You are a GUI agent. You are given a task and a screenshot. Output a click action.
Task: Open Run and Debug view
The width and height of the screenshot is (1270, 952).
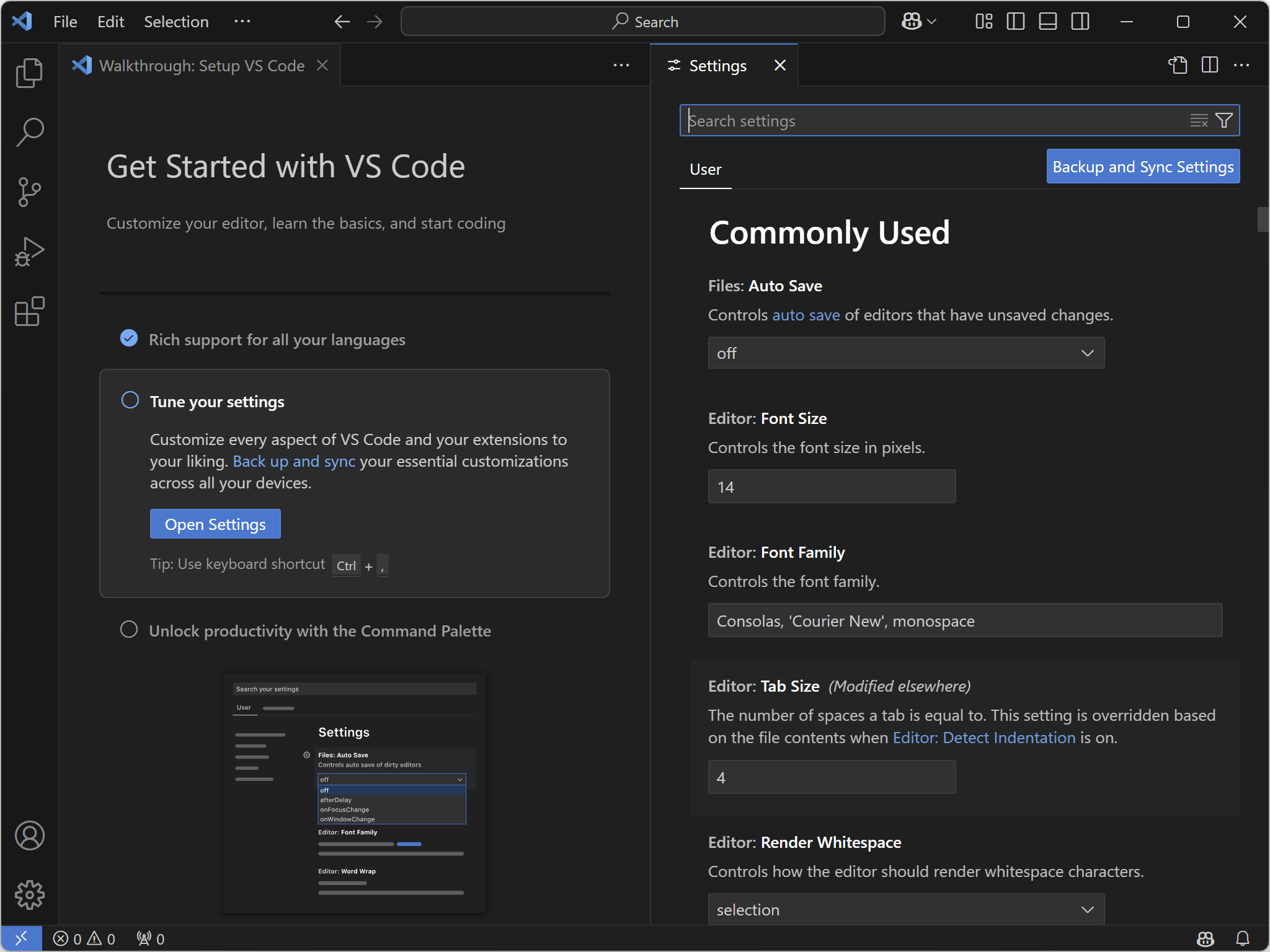(29, 252)
